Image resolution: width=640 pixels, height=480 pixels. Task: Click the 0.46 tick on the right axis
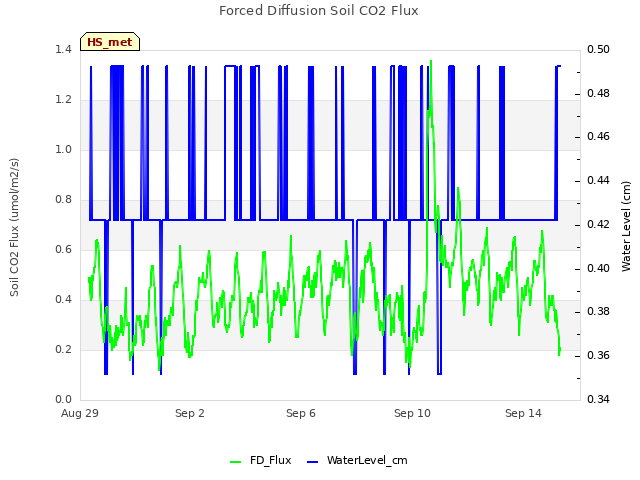tap(598, 137)
